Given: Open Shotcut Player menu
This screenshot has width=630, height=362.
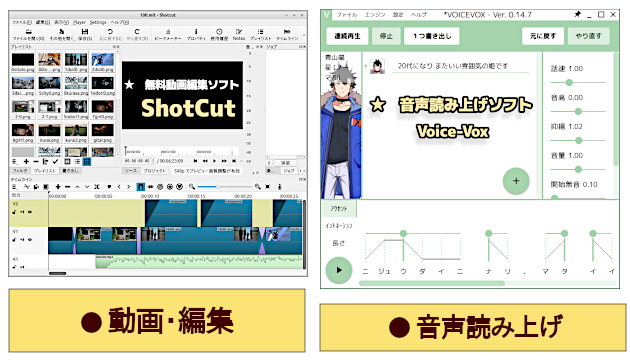Looking at the screenshot, I should (80, 22).
